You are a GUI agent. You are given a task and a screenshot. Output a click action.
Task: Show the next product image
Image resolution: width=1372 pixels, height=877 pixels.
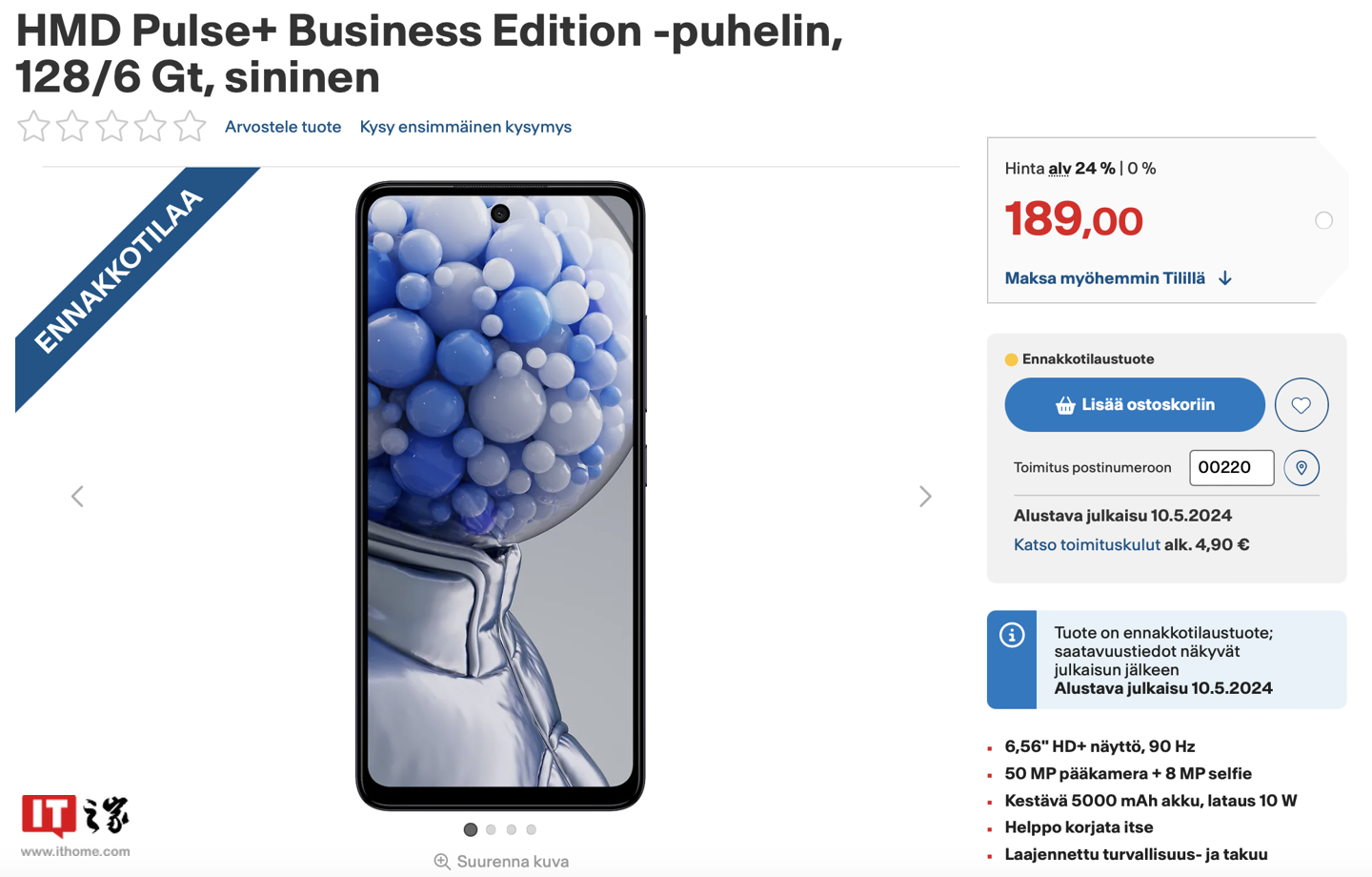[925, 497]
